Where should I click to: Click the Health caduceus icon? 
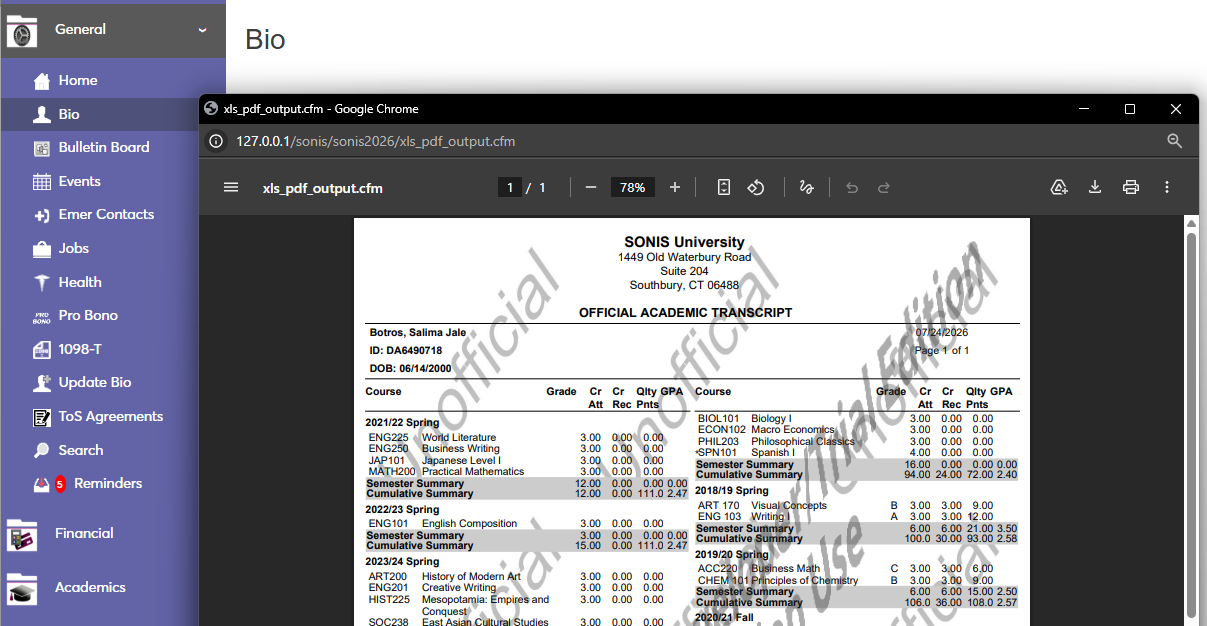(x=42, y=283)
